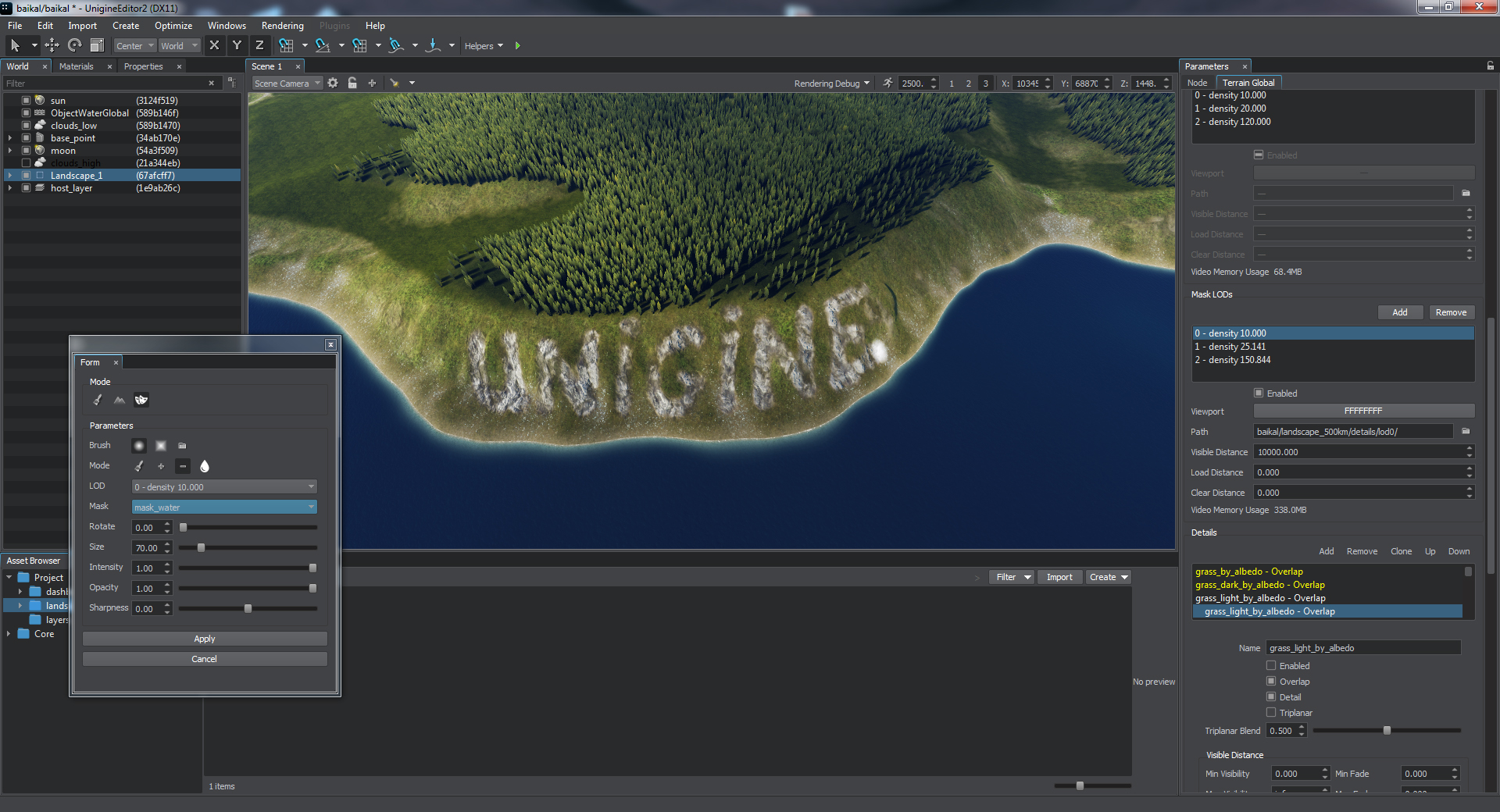Select the subtract (minus) paint mode
Image resolution: width=1500 pixels, height=812 pixels.
pyautogui.click(x=183, y=466)
